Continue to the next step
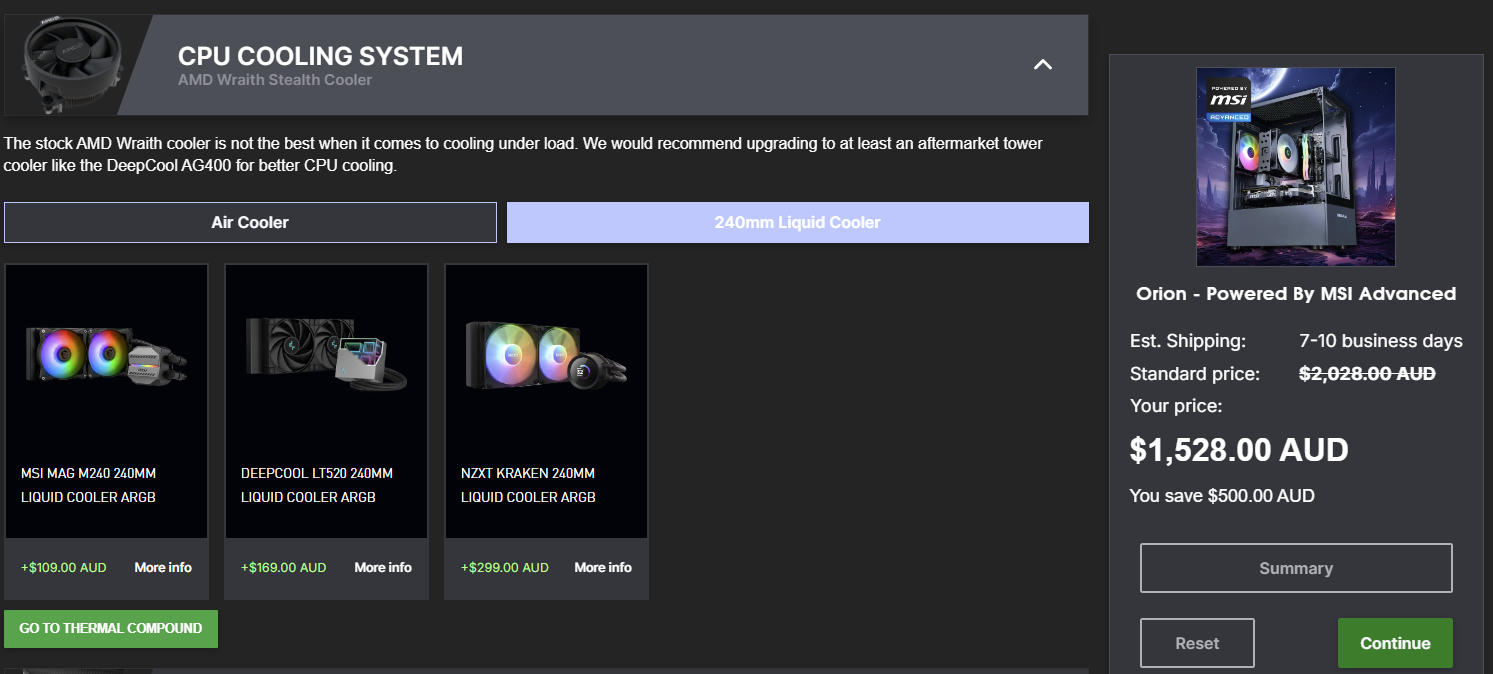 tap(1395, 643)
